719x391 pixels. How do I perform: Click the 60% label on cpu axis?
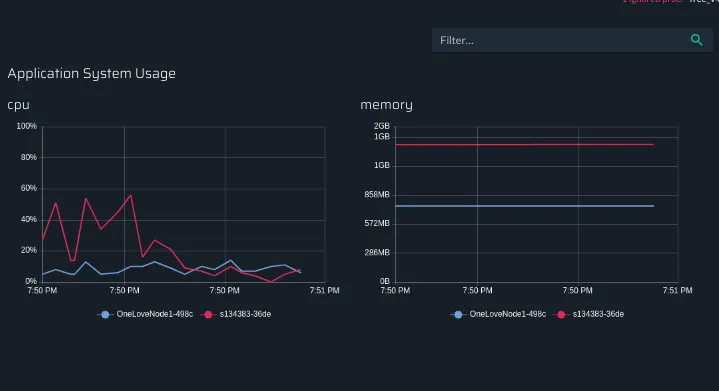coord(28,188)
